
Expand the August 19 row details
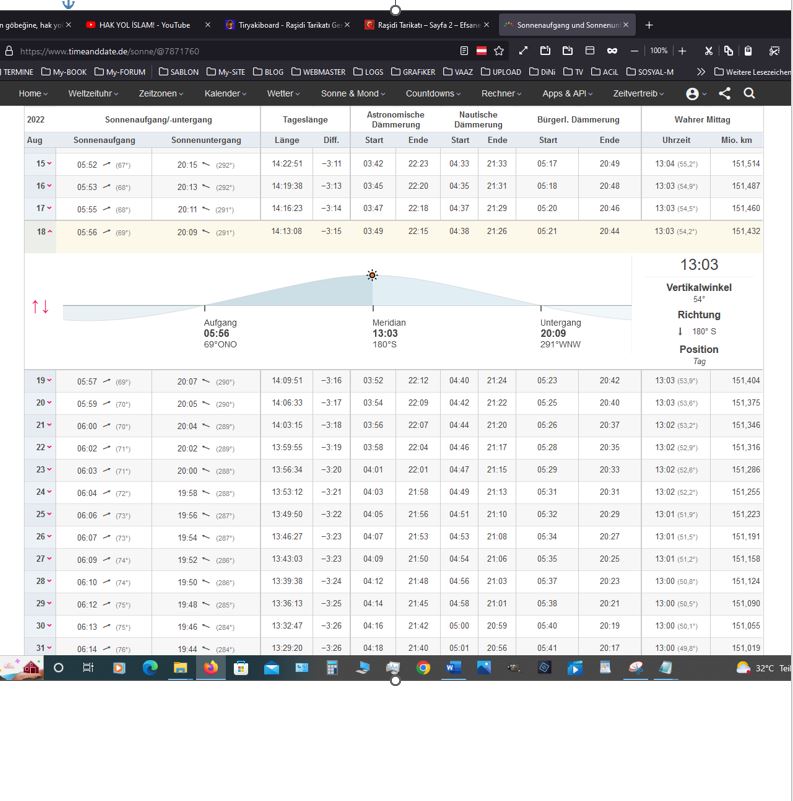point(44,381)
